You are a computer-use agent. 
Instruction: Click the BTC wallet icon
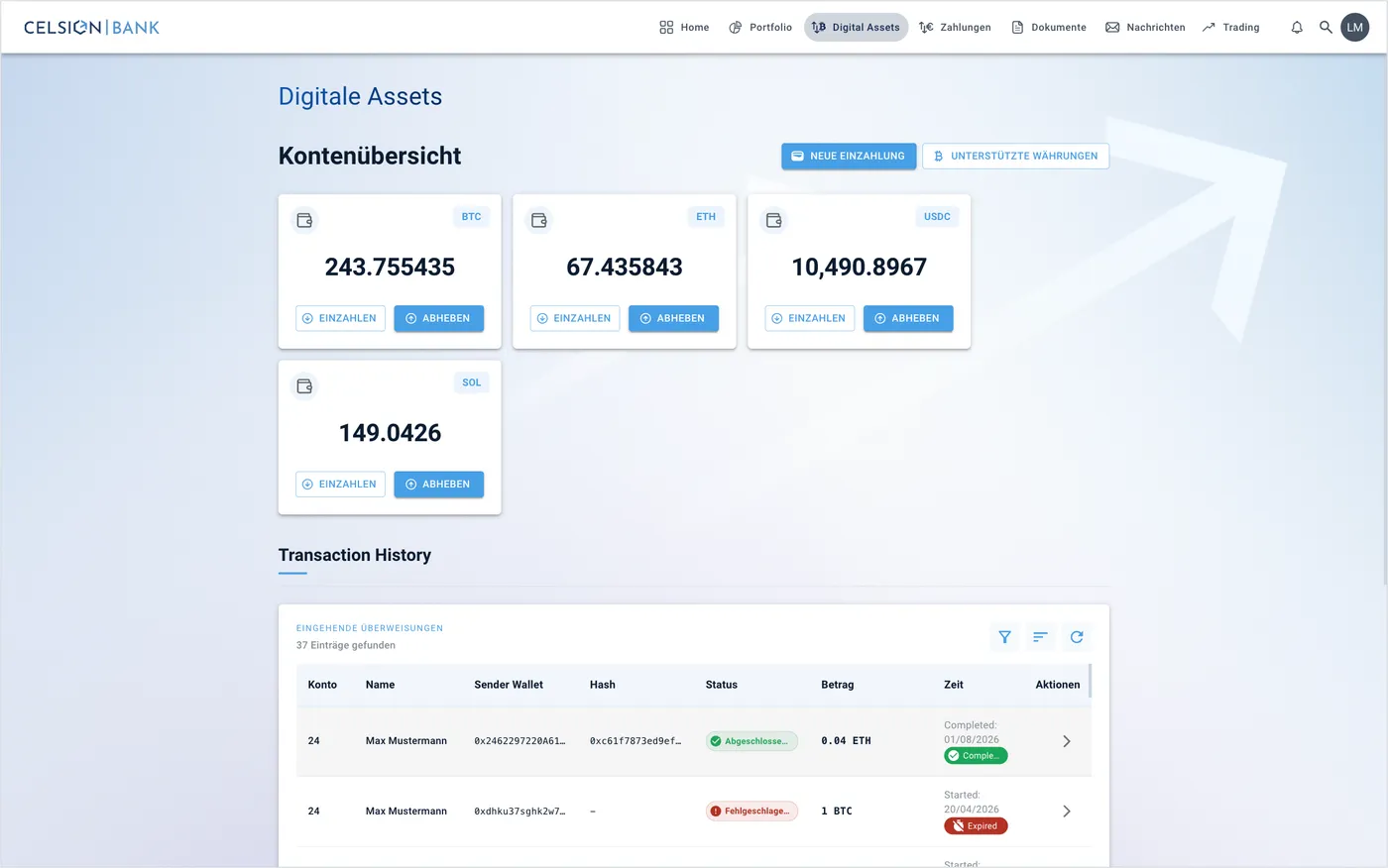tap(304, 220)
